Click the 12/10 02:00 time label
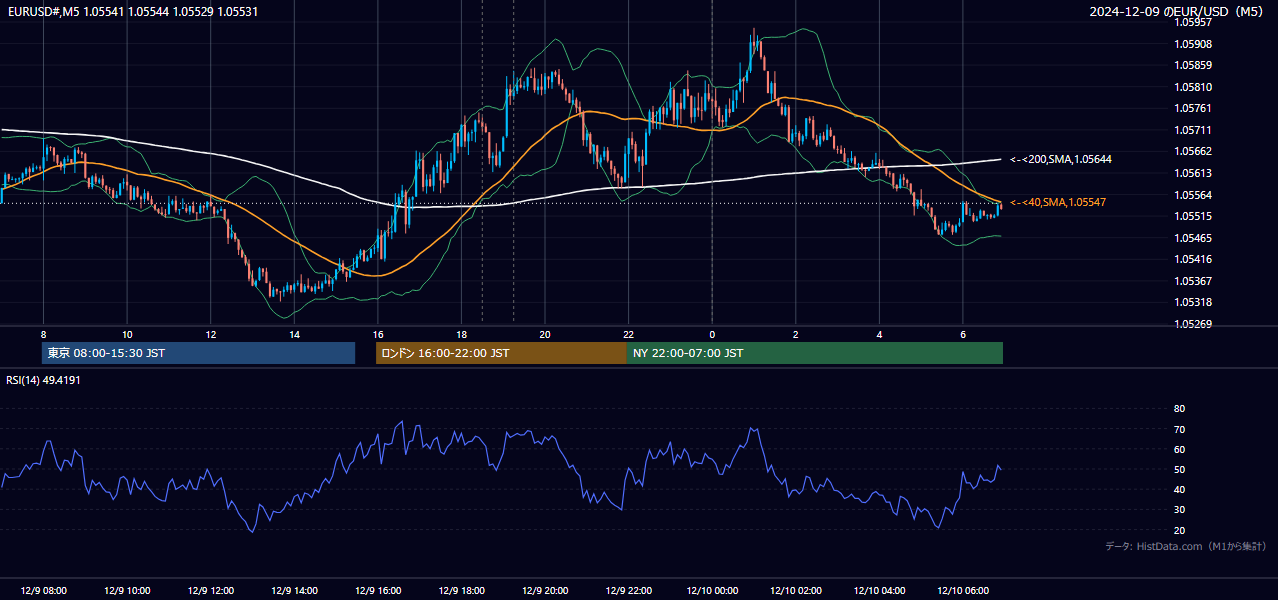This screenshot has height=600, width=1278. (796, 591)
